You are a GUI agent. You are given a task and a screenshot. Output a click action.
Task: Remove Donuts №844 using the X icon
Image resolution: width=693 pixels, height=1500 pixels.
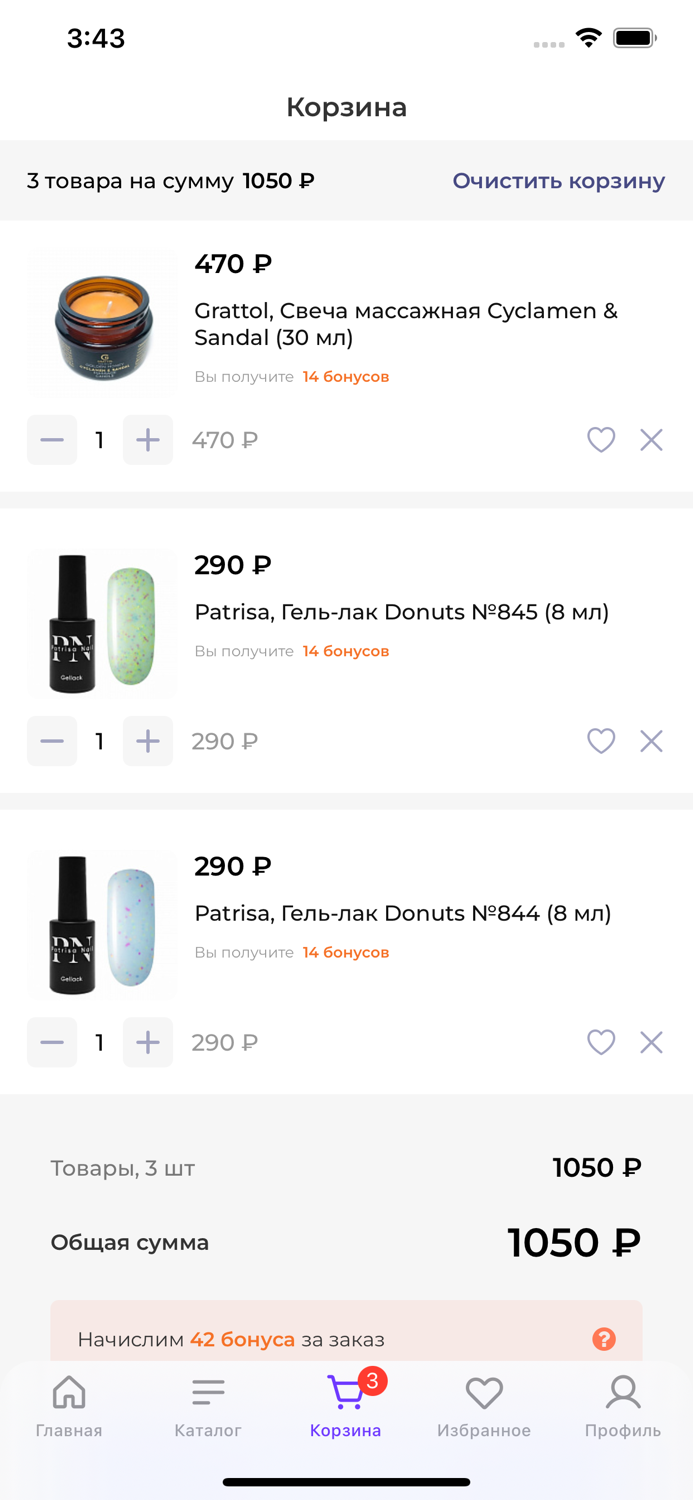click(651, 1042)
